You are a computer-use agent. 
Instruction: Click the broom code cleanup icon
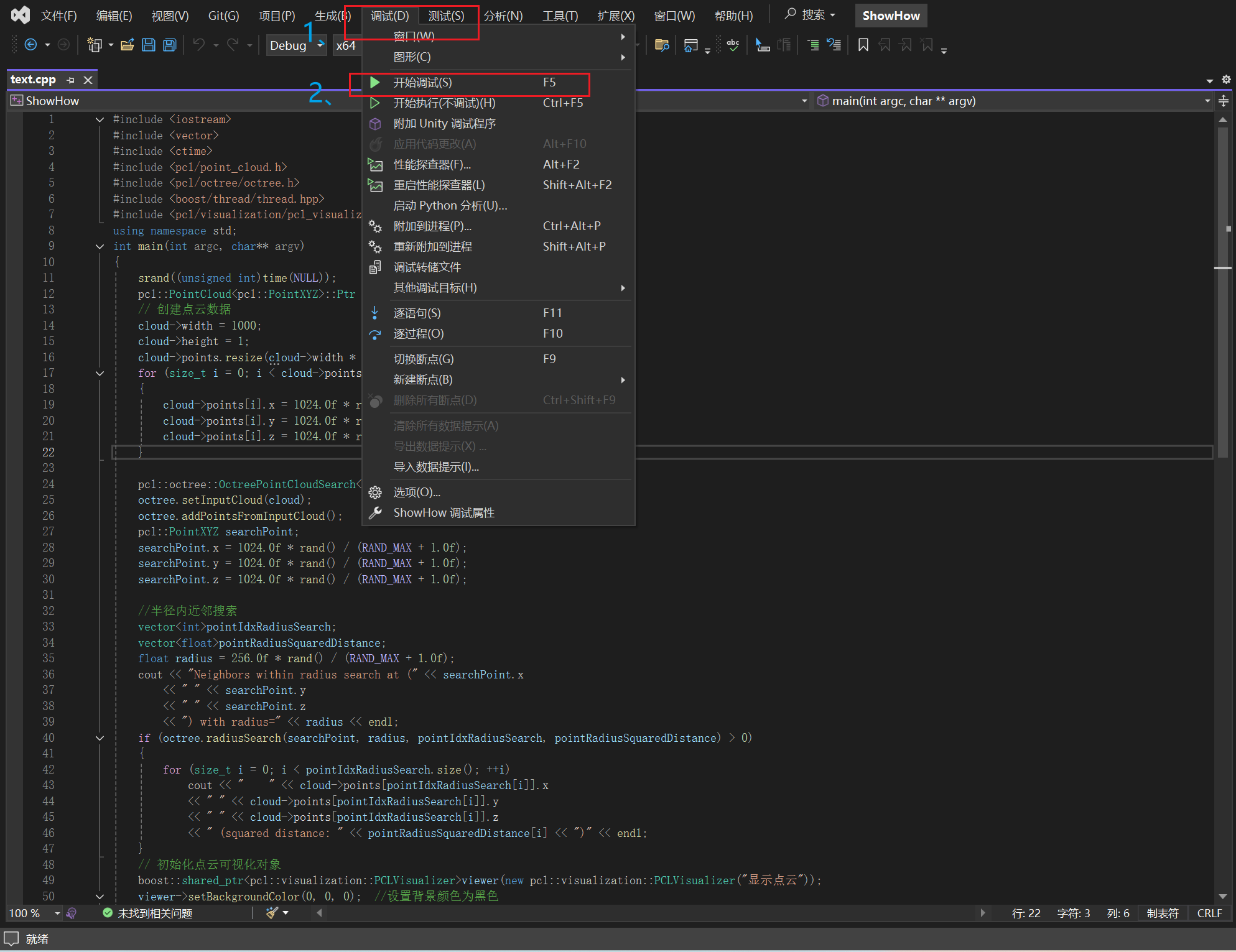pos(272,913)
